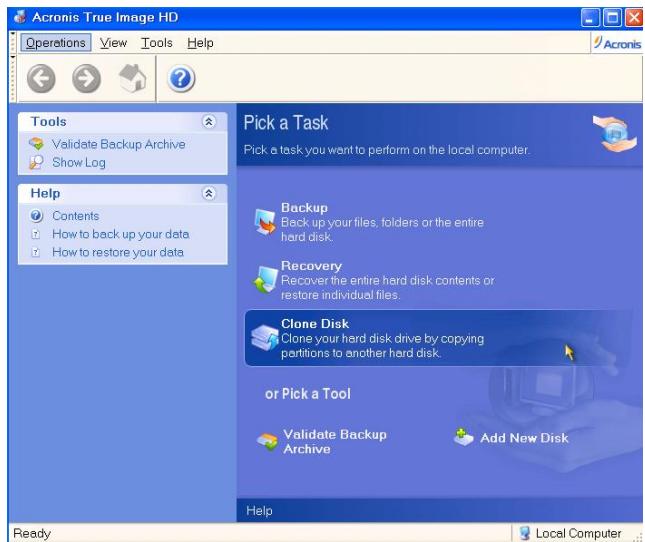Screen dimensions: 645x542
Task: Select the Recovery task
Action: (x=374, y=280)
